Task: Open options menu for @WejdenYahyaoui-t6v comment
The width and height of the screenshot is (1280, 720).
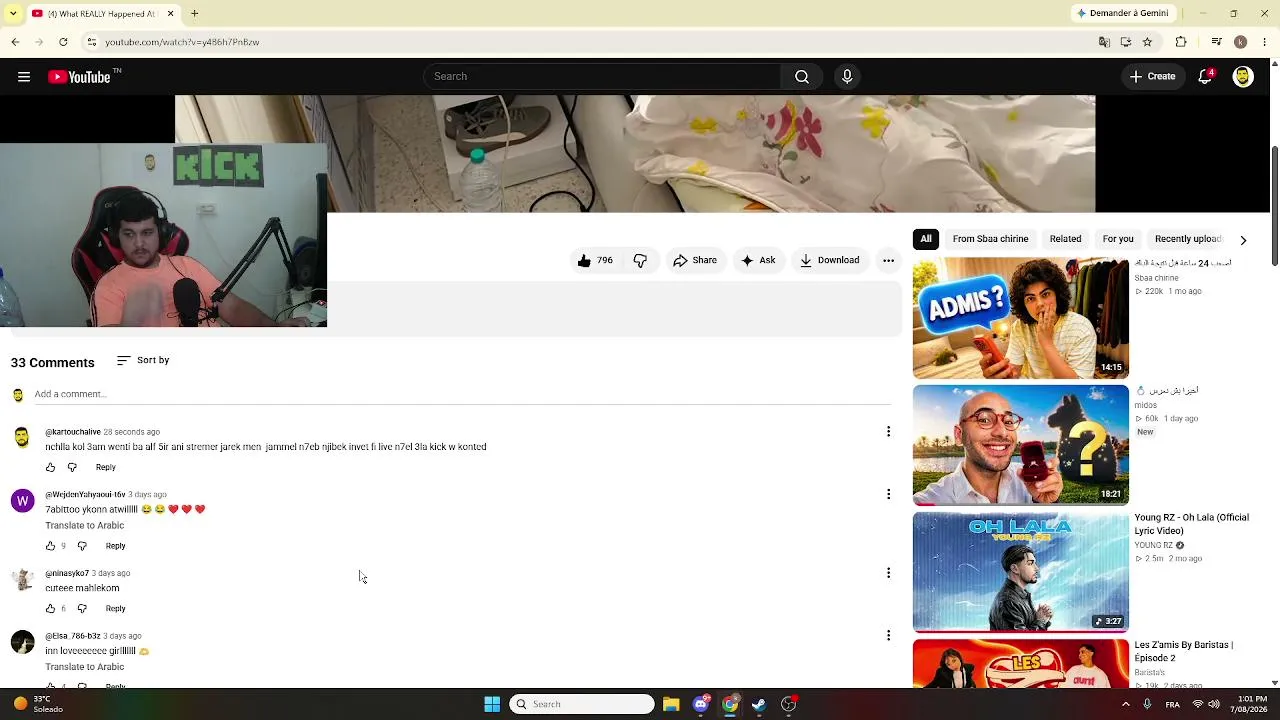Action: pos(888,494)
